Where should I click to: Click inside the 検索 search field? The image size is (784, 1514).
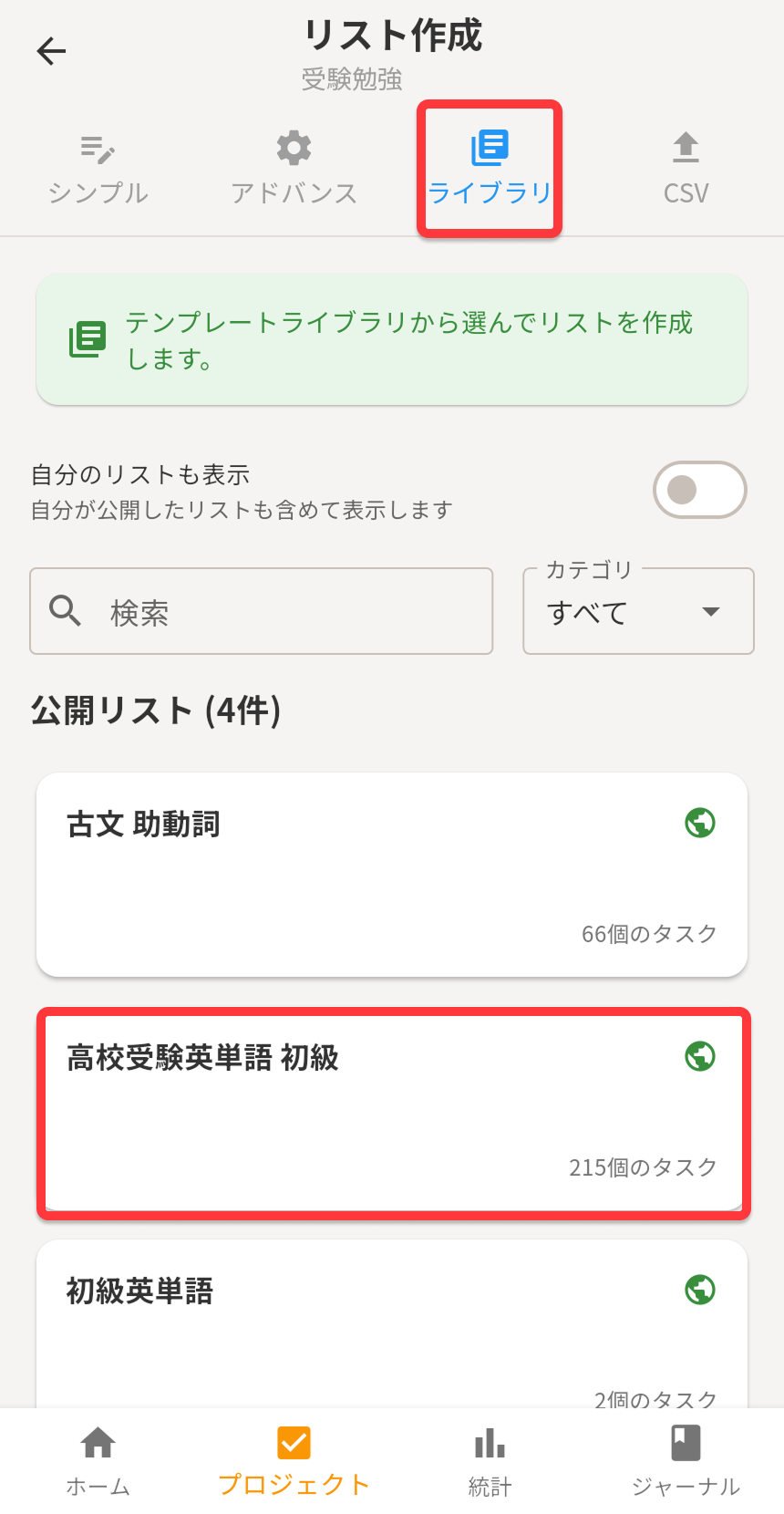click(x=261, y=611)
